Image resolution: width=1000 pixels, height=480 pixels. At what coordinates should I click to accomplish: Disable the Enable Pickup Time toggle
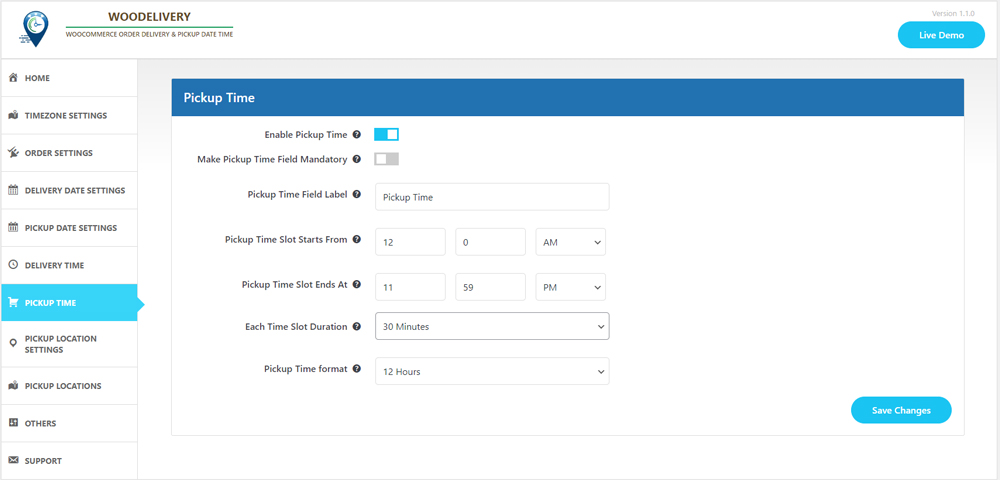click(386, 135)
